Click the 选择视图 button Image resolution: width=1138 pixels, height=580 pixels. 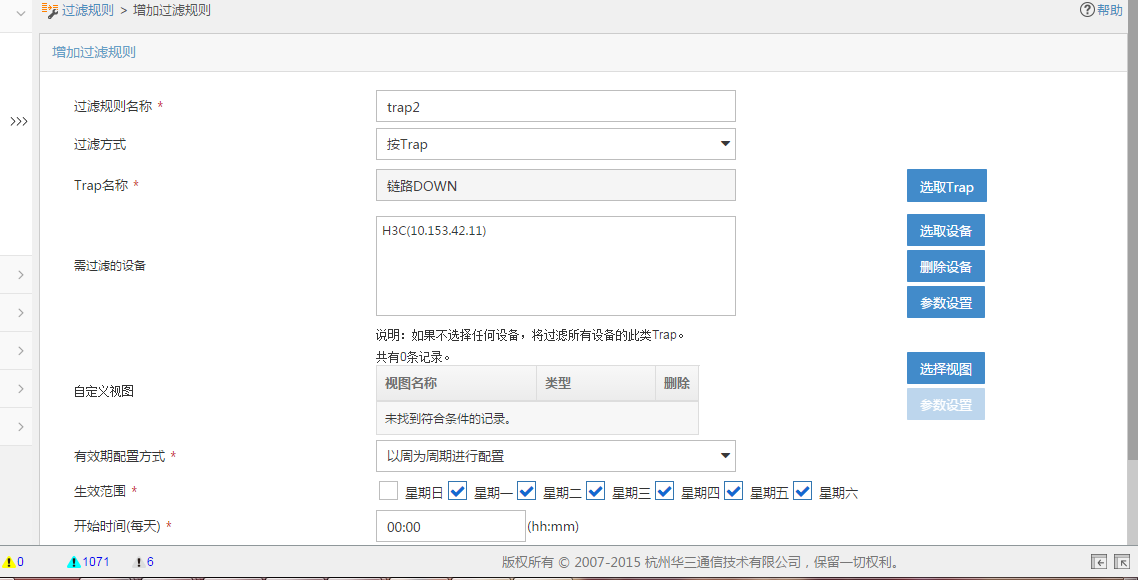[945, 369]
